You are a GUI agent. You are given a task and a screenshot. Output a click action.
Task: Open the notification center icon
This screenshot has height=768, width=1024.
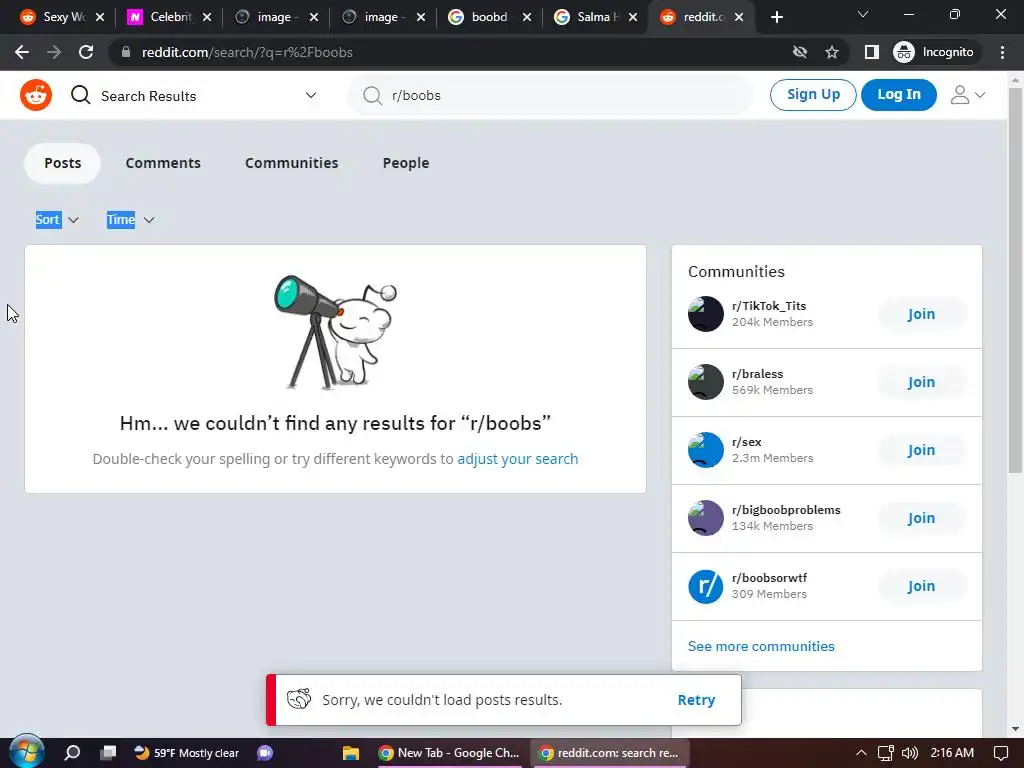[1000, 753]
